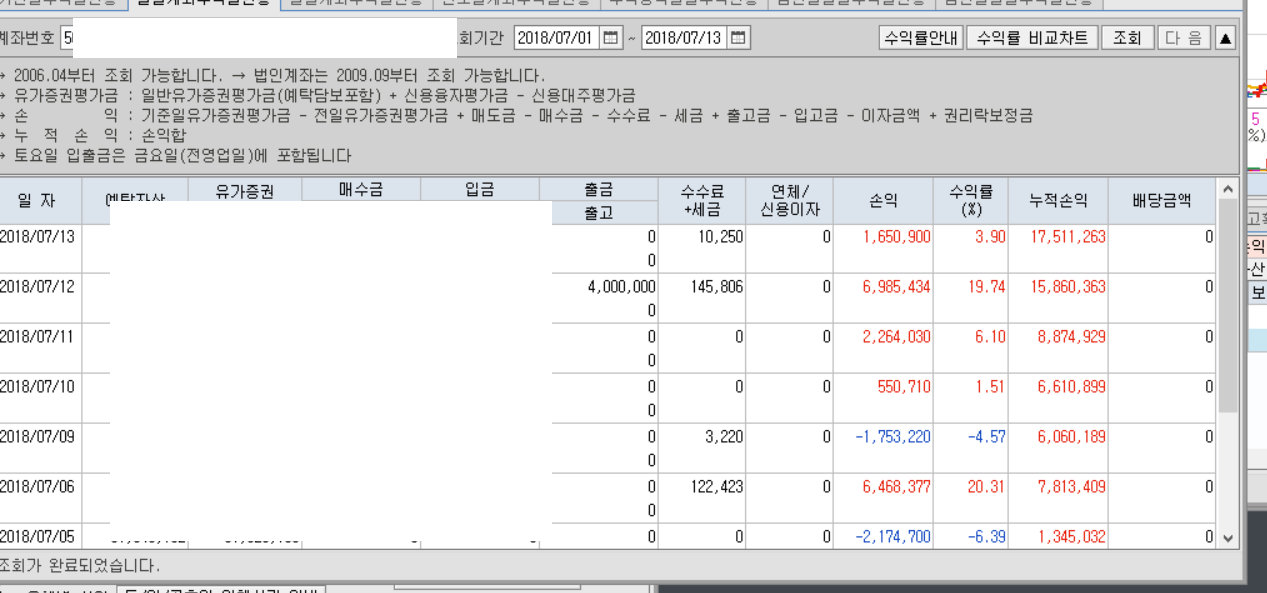Click the 수익률(%) column header
1267x593 pixels.
[x=970, y=201]
